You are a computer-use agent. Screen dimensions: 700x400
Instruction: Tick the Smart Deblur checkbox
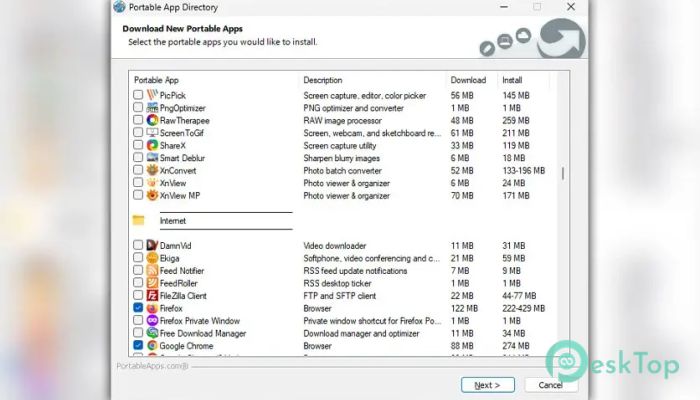(138, 157)
